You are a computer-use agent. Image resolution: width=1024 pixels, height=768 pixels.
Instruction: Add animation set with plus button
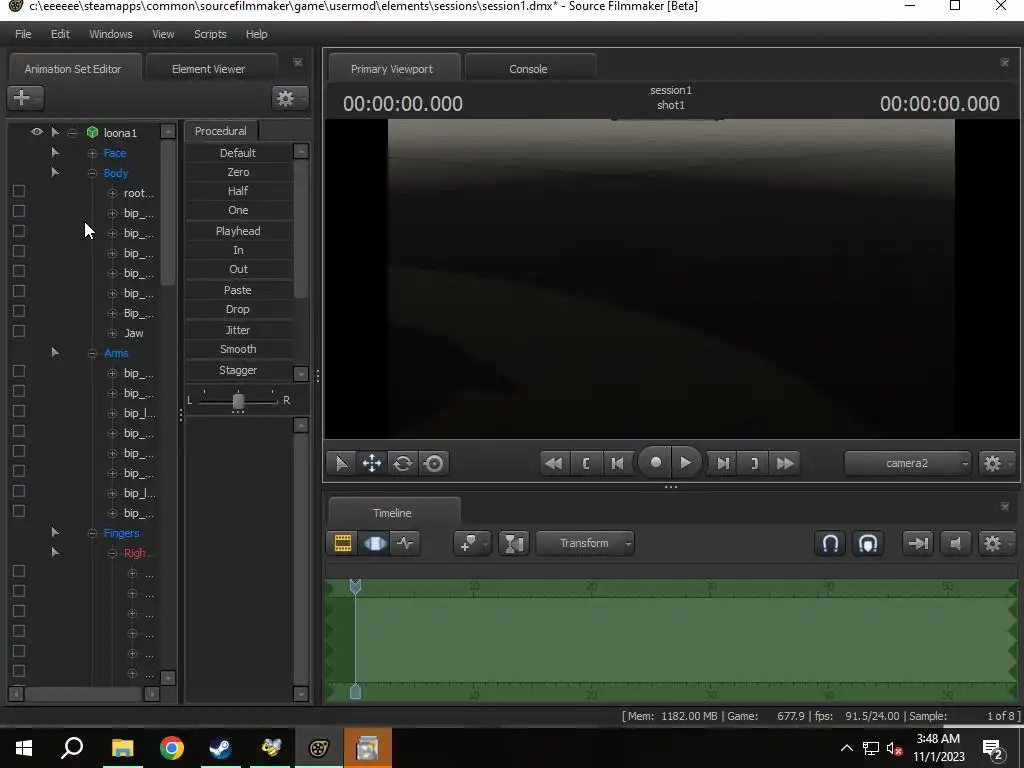(x=25, y=98)
